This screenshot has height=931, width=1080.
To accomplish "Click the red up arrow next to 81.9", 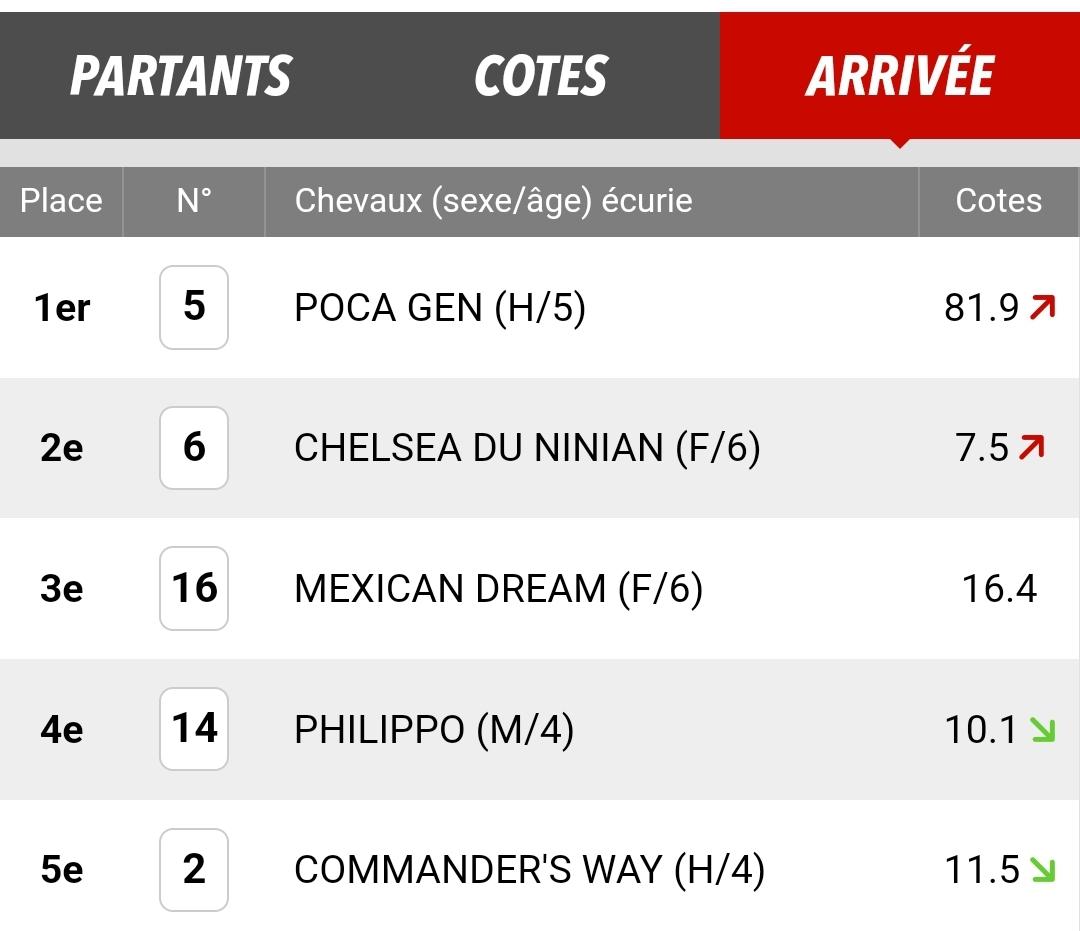I will pyautogui.click(x=1042, y=307).
